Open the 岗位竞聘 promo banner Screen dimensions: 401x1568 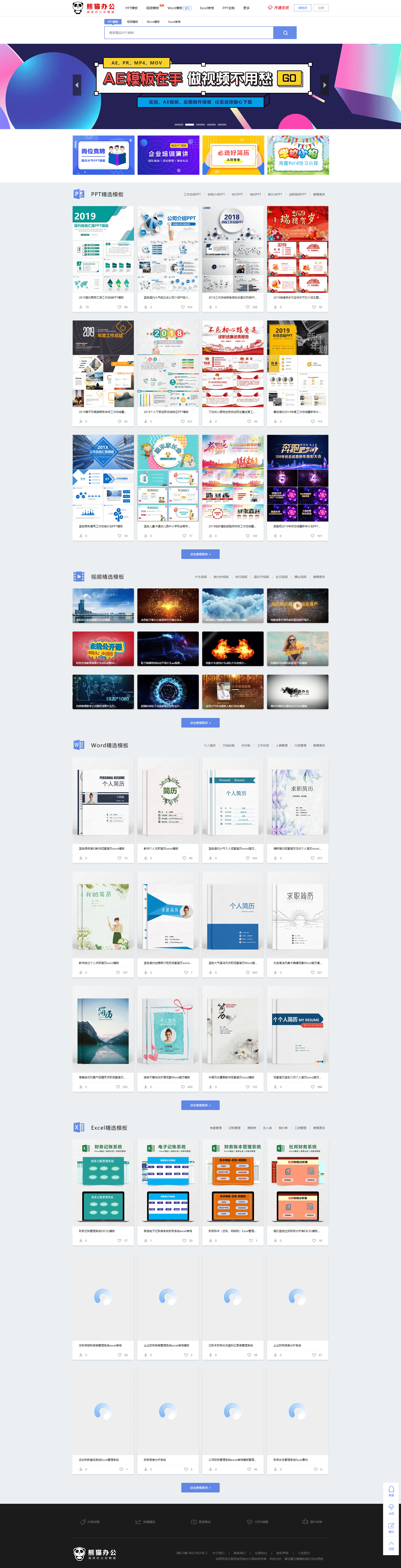[103, 155]
